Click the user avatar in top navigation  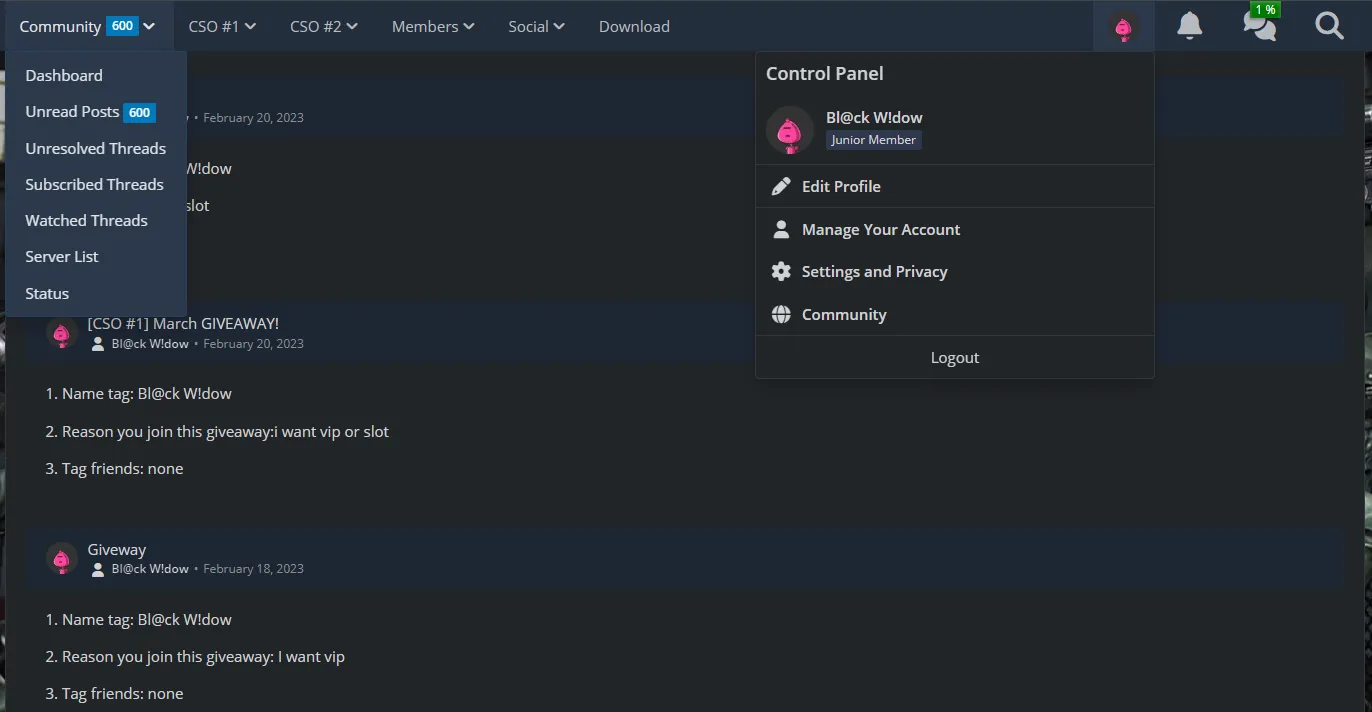1124,27
